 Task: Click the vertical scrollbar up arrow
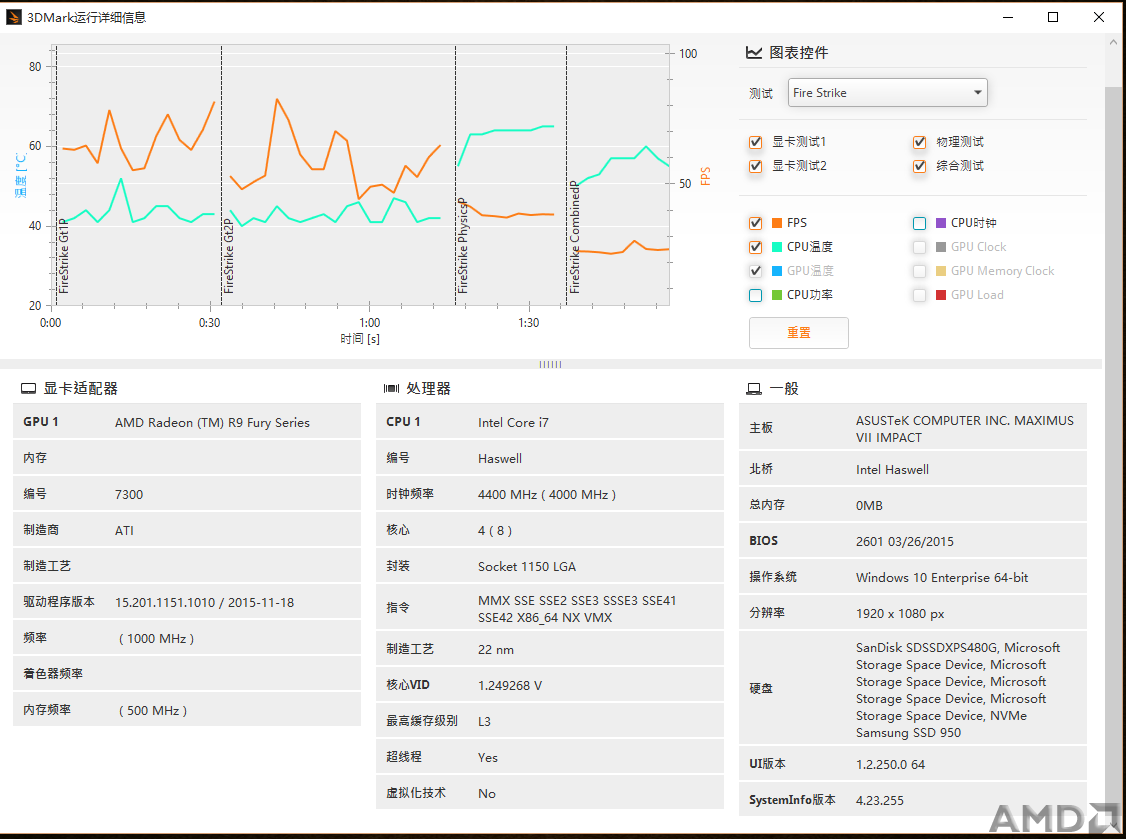click(x=1114, y=42)
